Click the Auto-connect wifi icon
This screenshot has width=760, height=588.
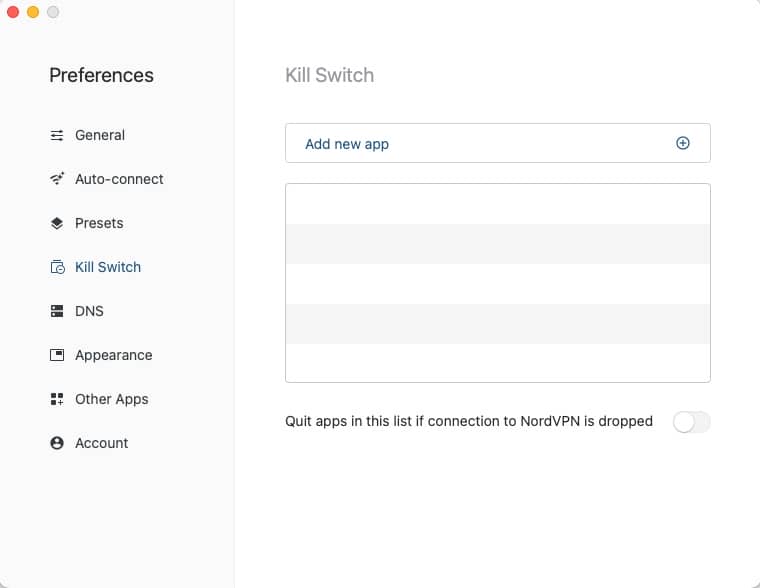click(x=57, y=179)
